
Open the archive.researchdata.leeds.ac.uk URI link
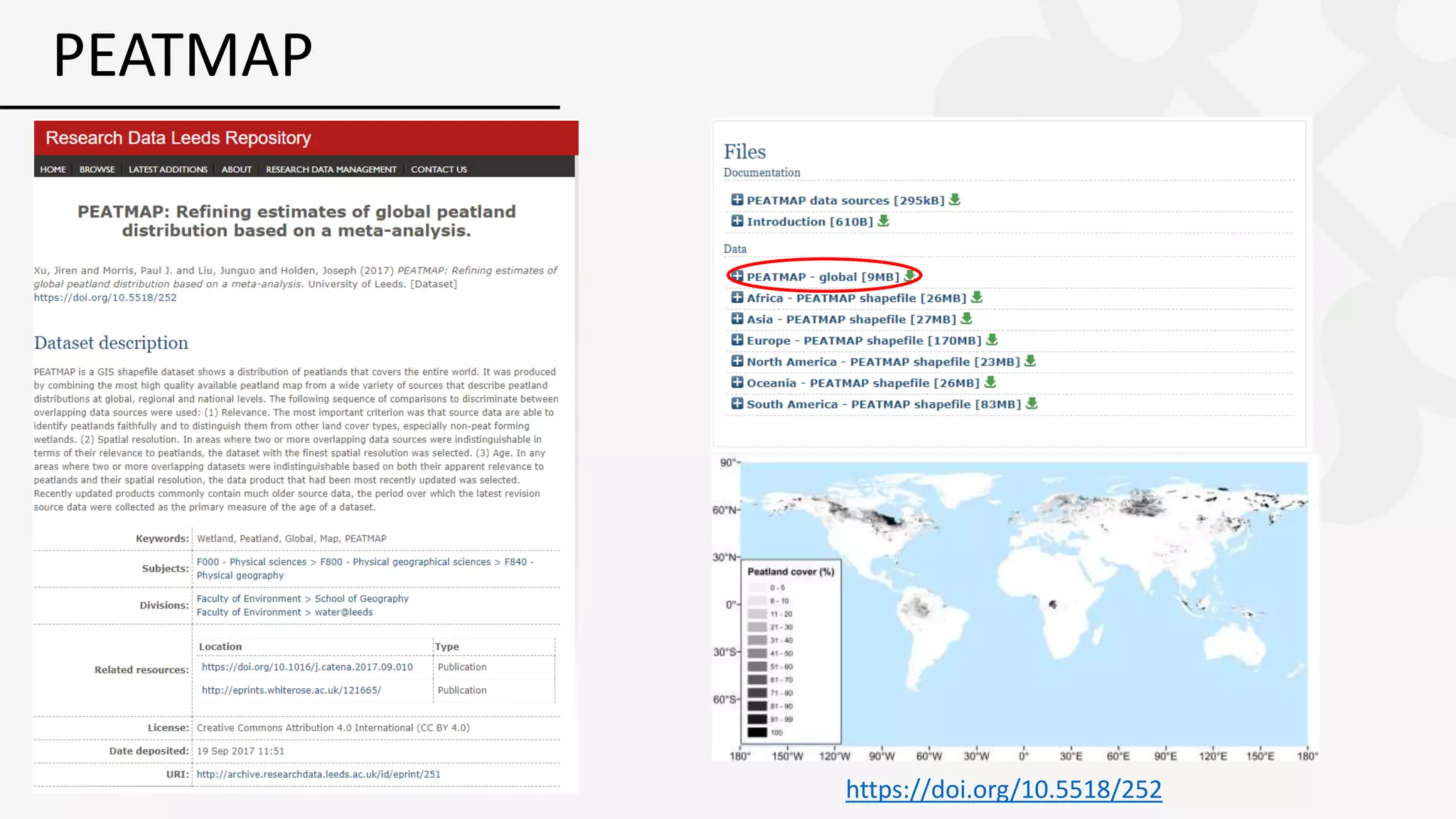(x=318, y=774)
